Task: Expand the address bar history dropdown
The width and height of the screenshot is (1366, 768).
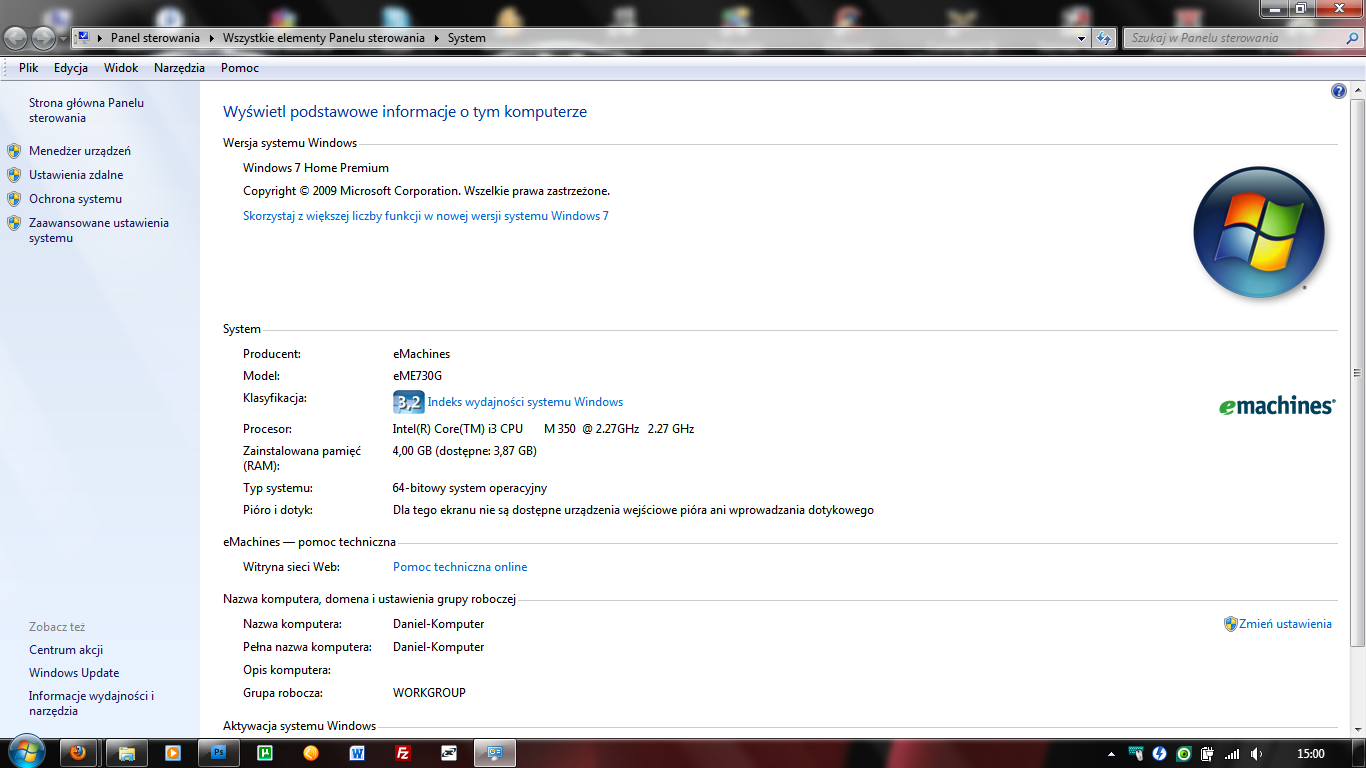Action: [1081, 38]
